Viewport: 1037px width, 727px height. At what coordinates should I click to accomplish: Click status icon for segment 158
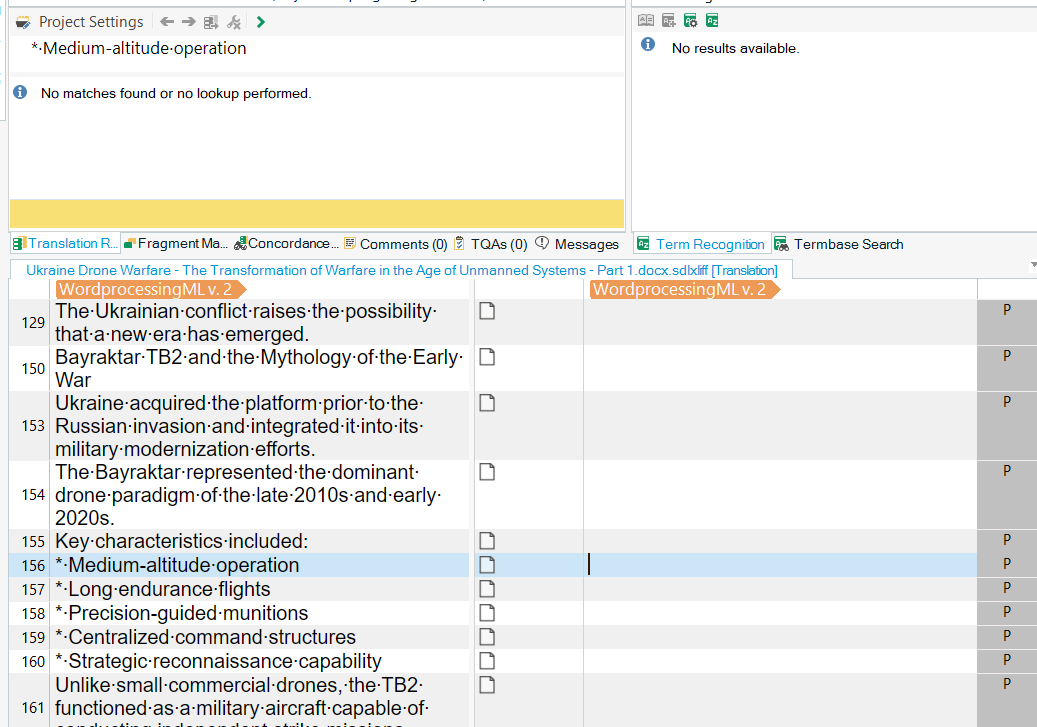[487, 613]
